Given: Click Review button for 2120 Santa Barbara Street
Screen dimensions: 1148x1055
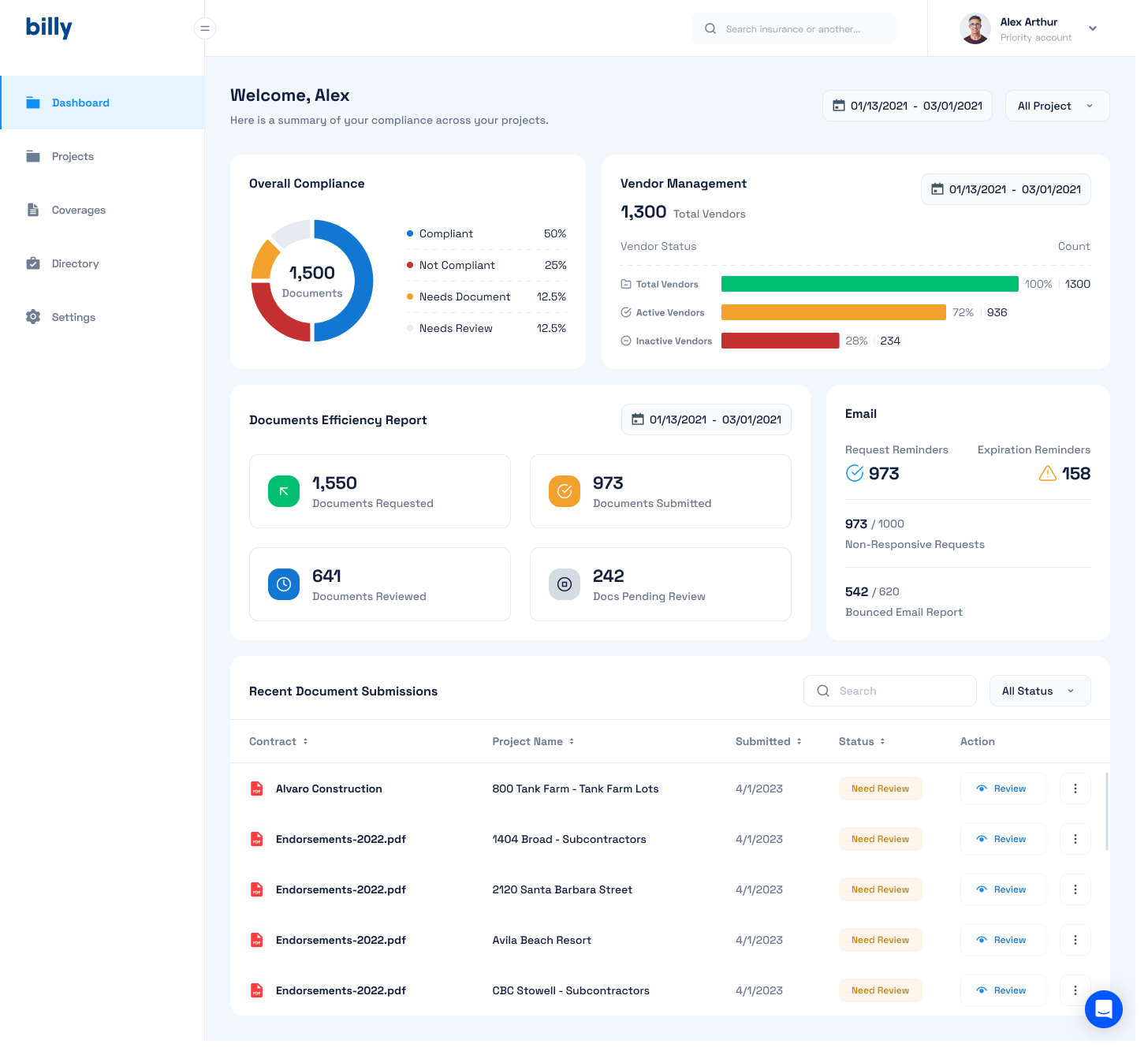Looking at the screenshot, I should click(1003, 889).
